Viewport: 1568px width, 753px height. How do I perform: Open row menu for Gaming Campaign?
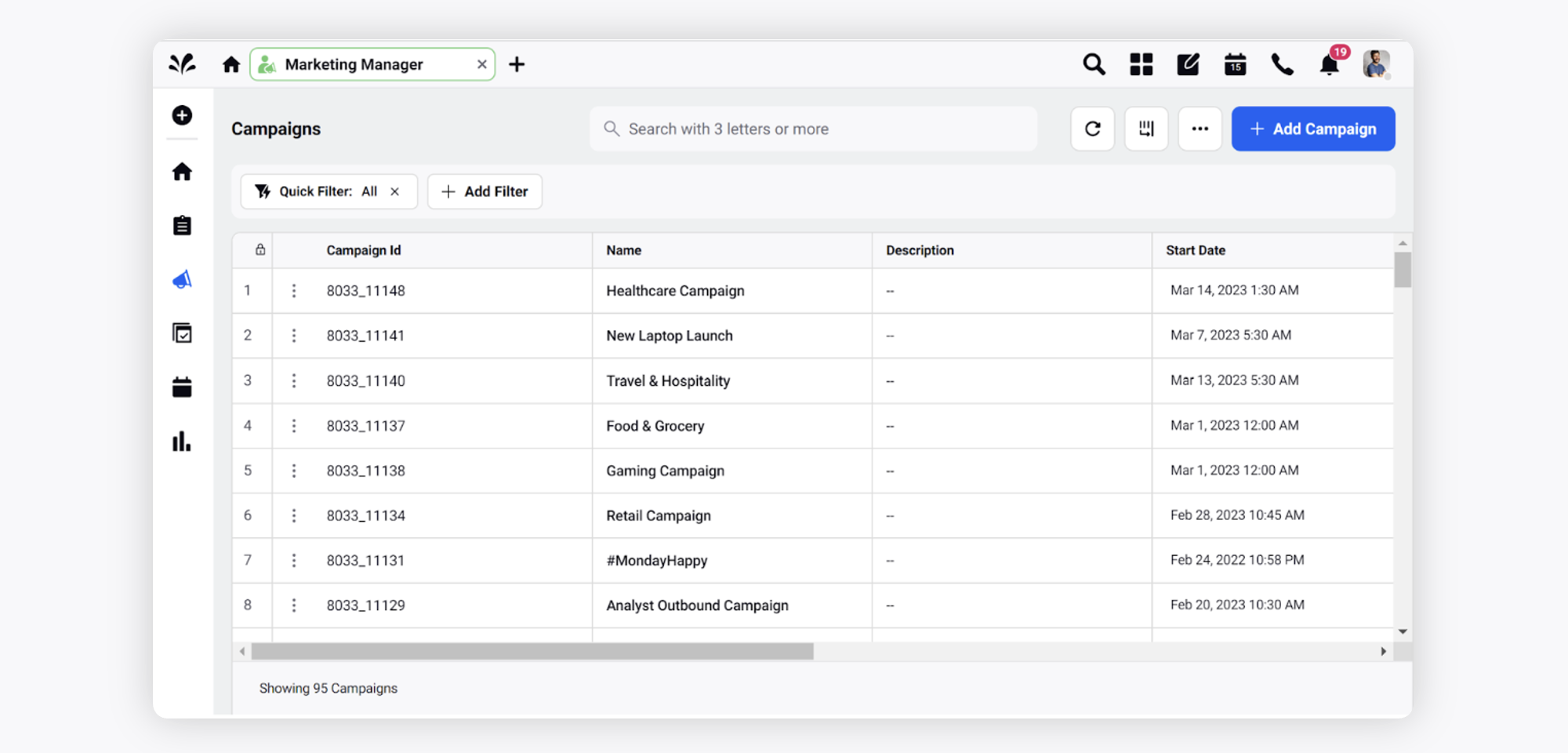click(x=294, y=471)
